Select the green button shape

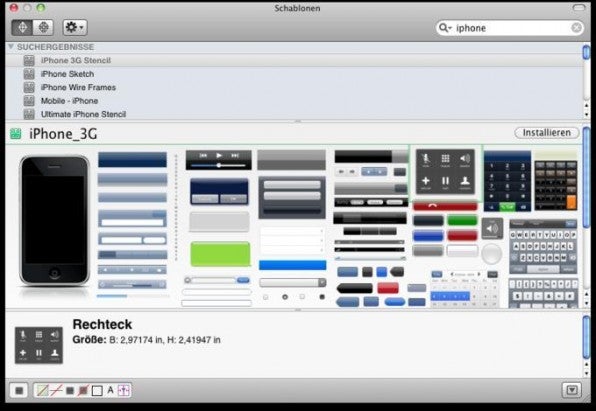462,221
